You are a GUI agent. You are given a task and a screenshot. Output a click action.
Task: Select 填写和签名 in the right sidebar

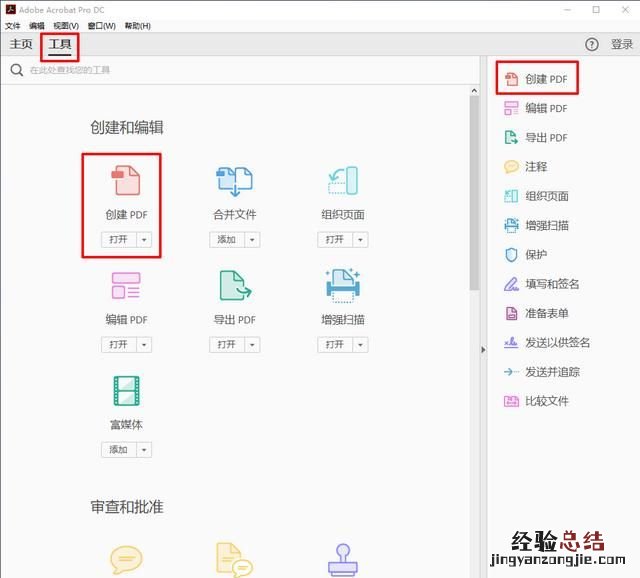pyautogui.click(x=542, y=284)
